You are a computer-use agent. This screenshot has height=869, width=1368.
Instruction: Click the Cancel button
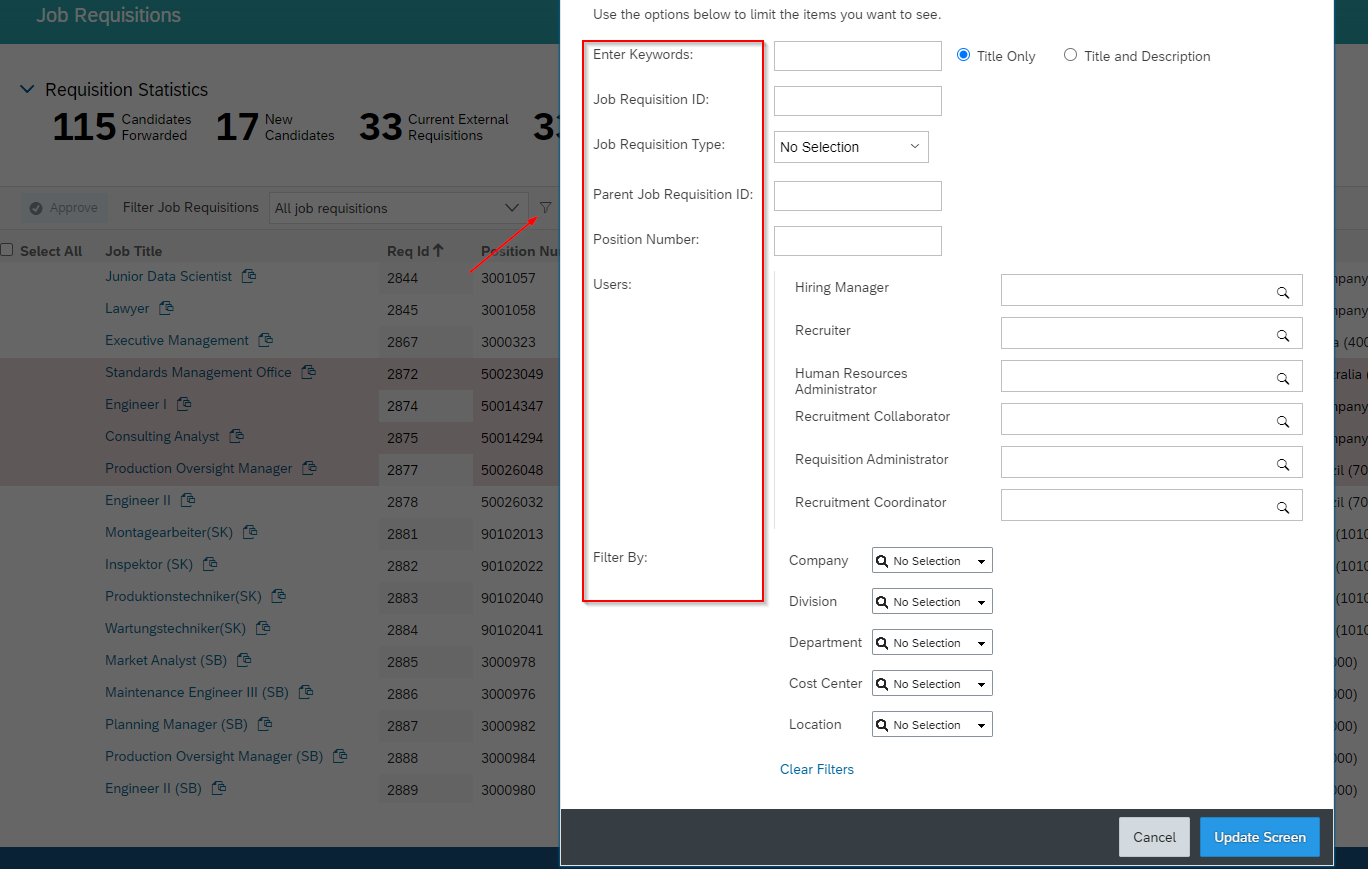tap(1154, 837)
